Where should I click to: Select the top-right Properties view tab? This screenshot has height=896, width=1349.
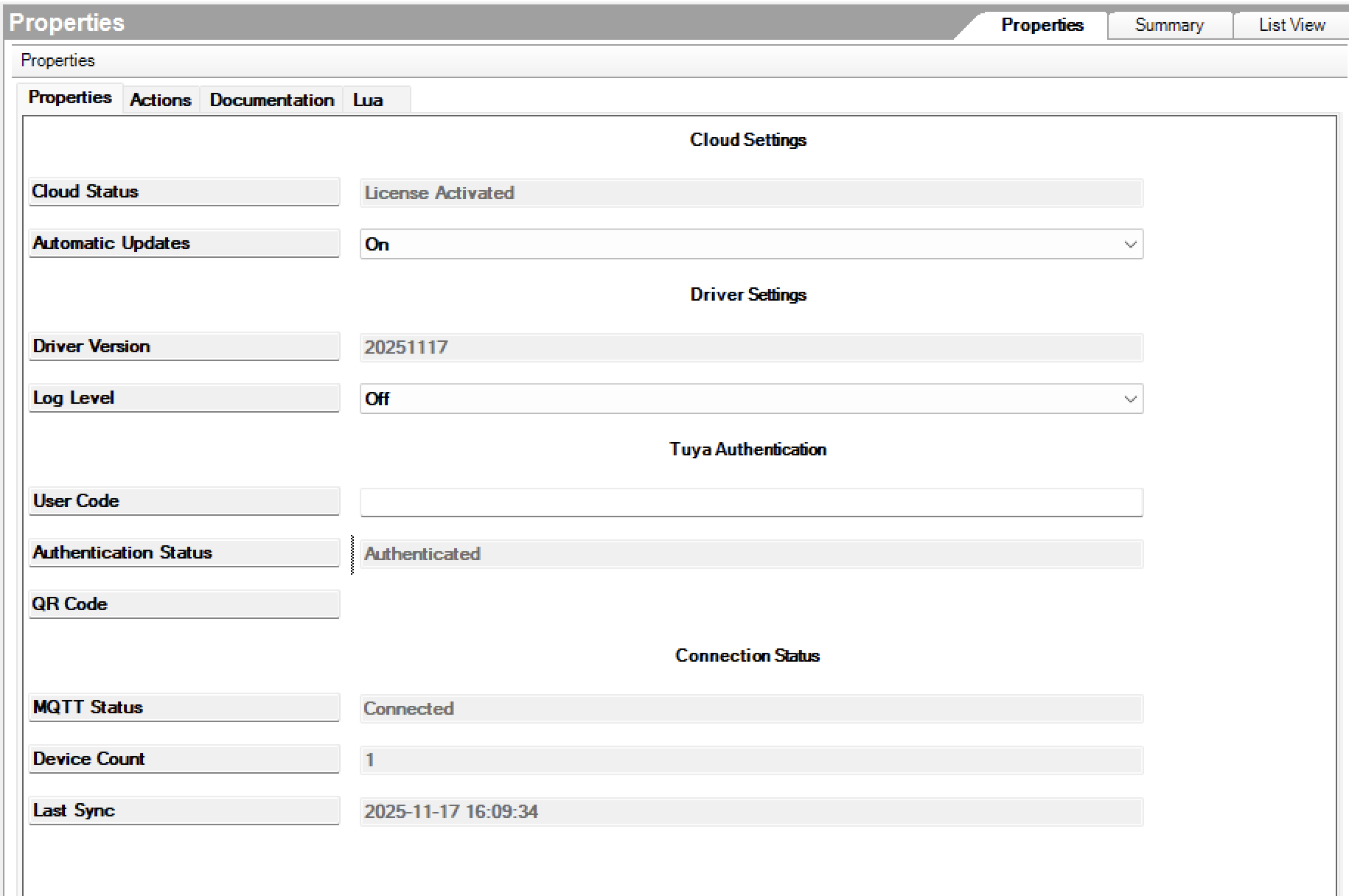point(1042,25)
